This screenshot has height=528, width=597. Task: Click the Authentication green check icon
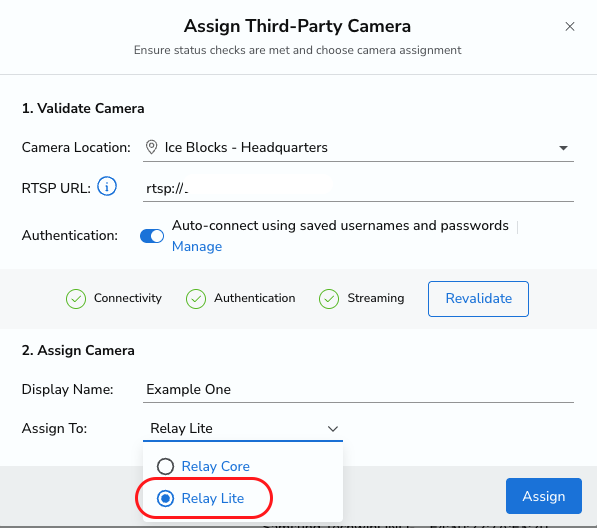196,298
